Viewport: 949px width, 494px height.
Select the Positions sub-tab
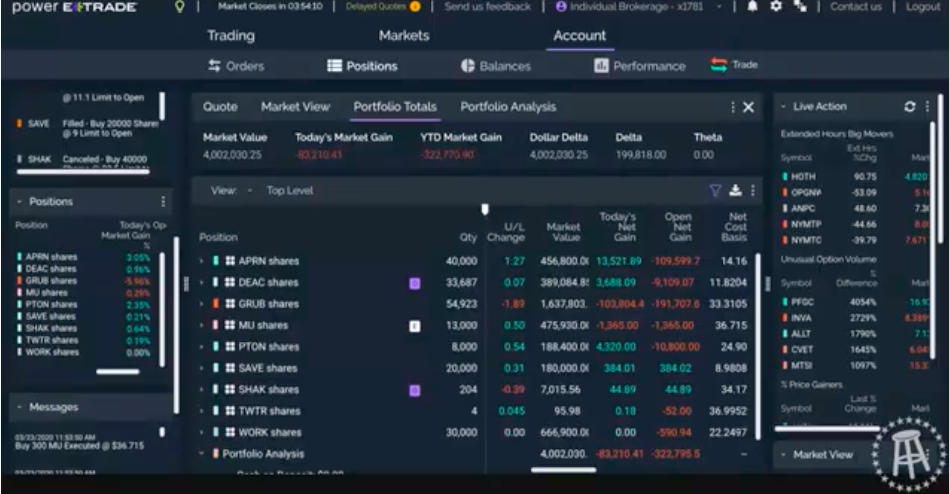pyautogui.click(x=363, y=66)
